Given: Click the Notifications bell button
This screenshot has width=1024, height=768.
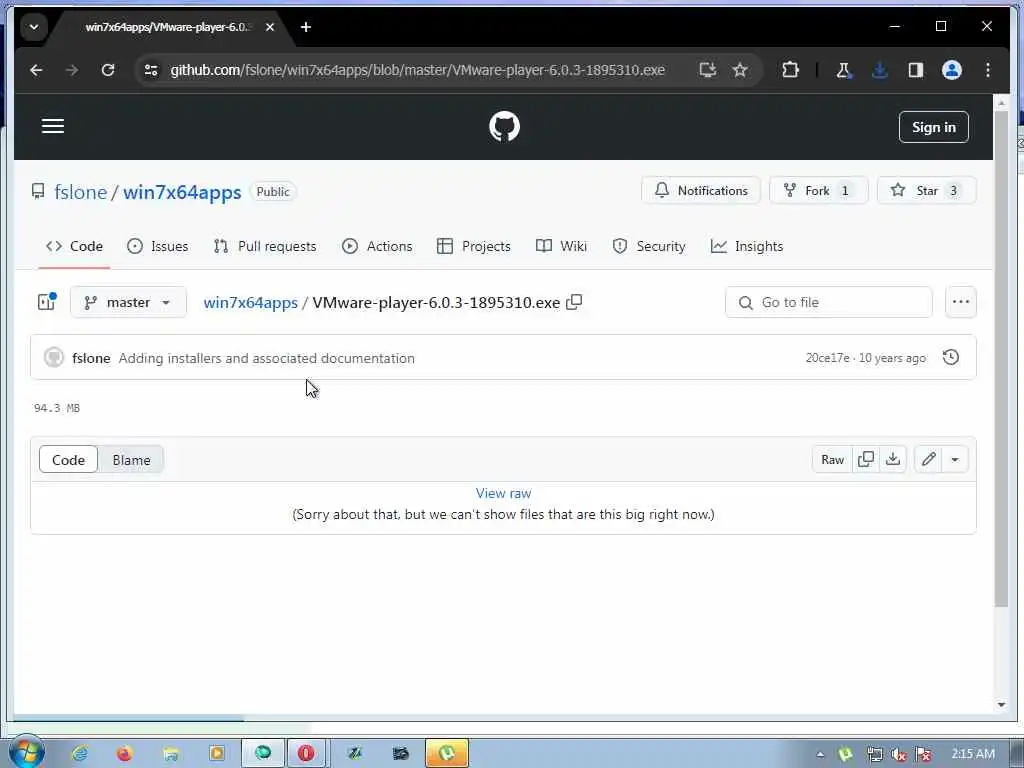Looking at the screenshot, I should (701, 191).
